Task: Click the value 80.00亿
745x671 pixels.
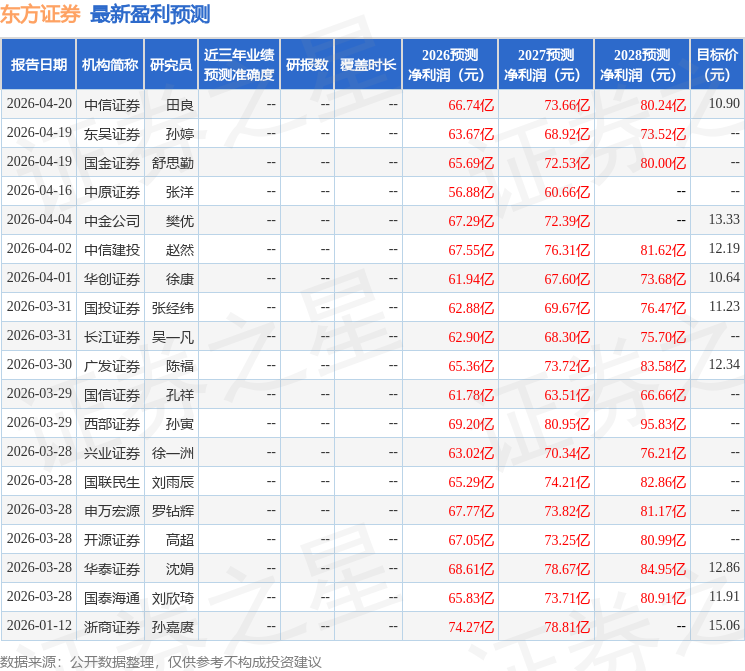Action: click(663, 163)
